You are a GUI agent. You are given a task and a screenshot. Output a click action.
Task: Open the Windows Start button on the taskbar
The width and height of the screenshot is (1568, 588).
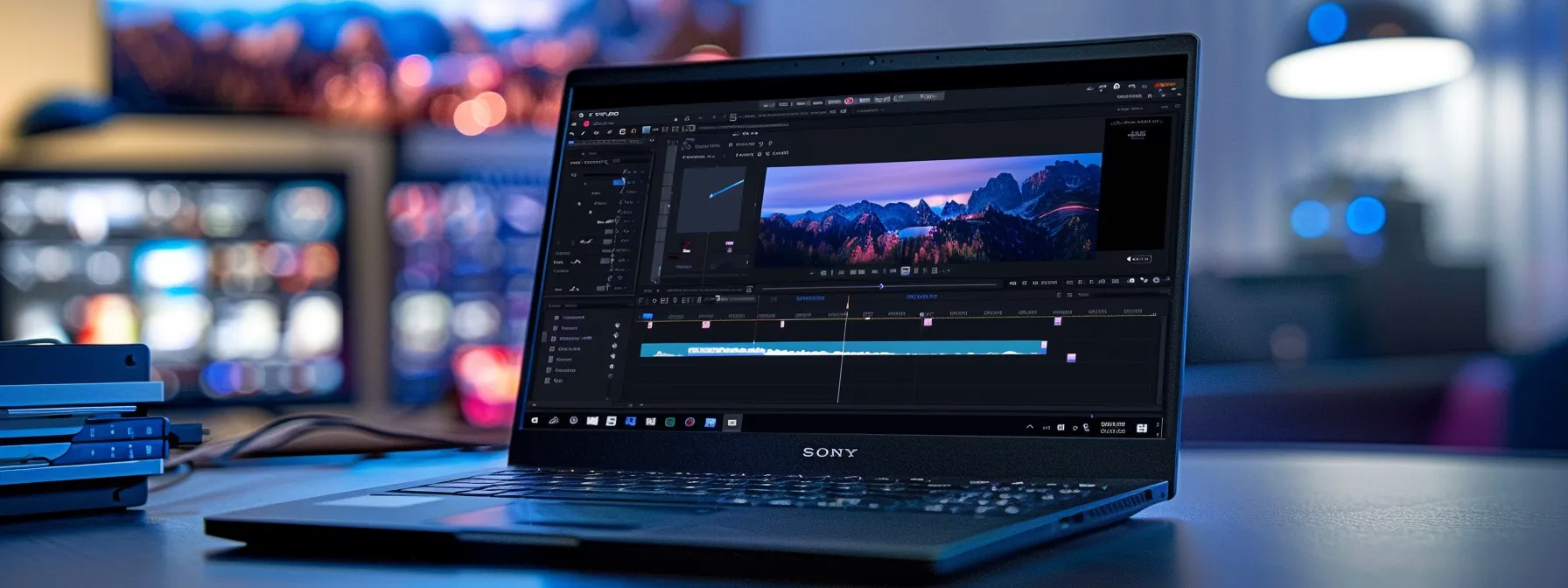click(535, 421)
